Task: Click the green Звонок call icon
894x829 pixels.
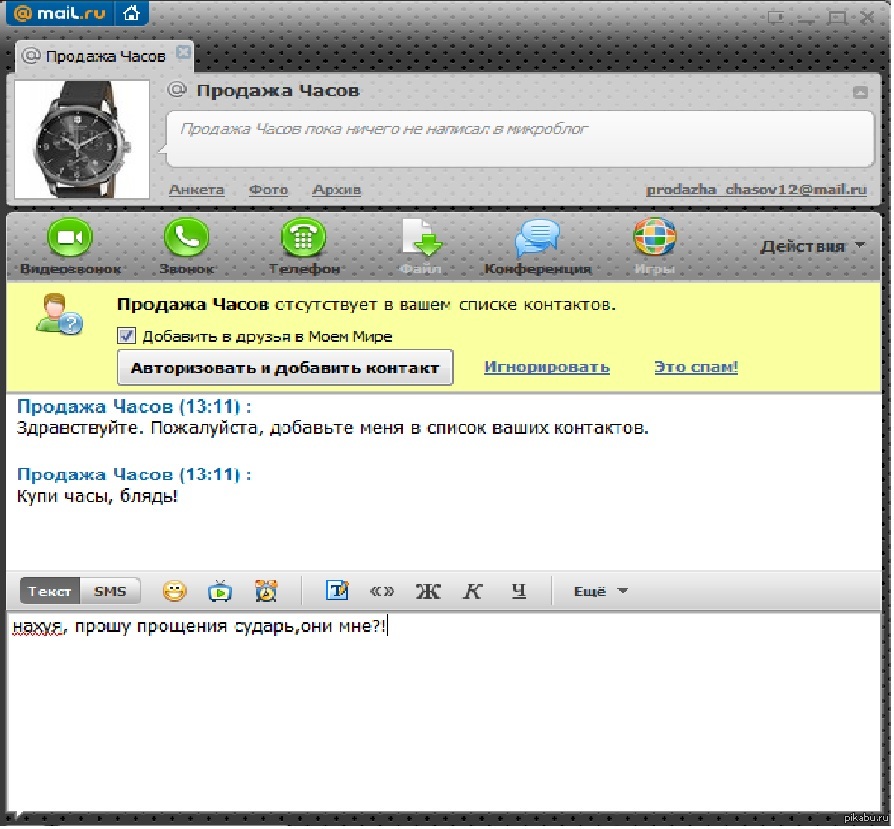Action: (x=186, y=239)
